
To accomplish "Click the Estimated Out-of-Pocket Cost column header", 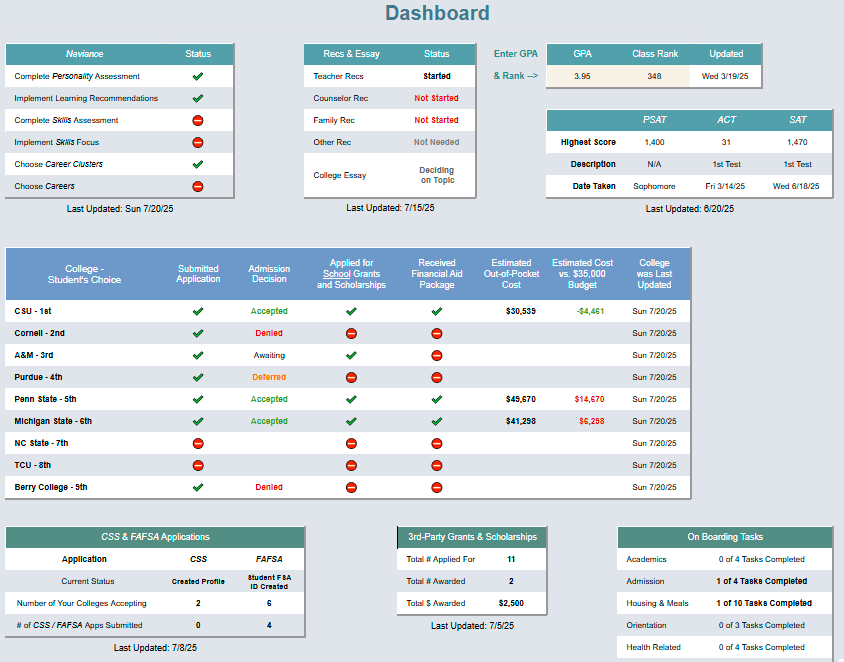I will tap(511, 274).
